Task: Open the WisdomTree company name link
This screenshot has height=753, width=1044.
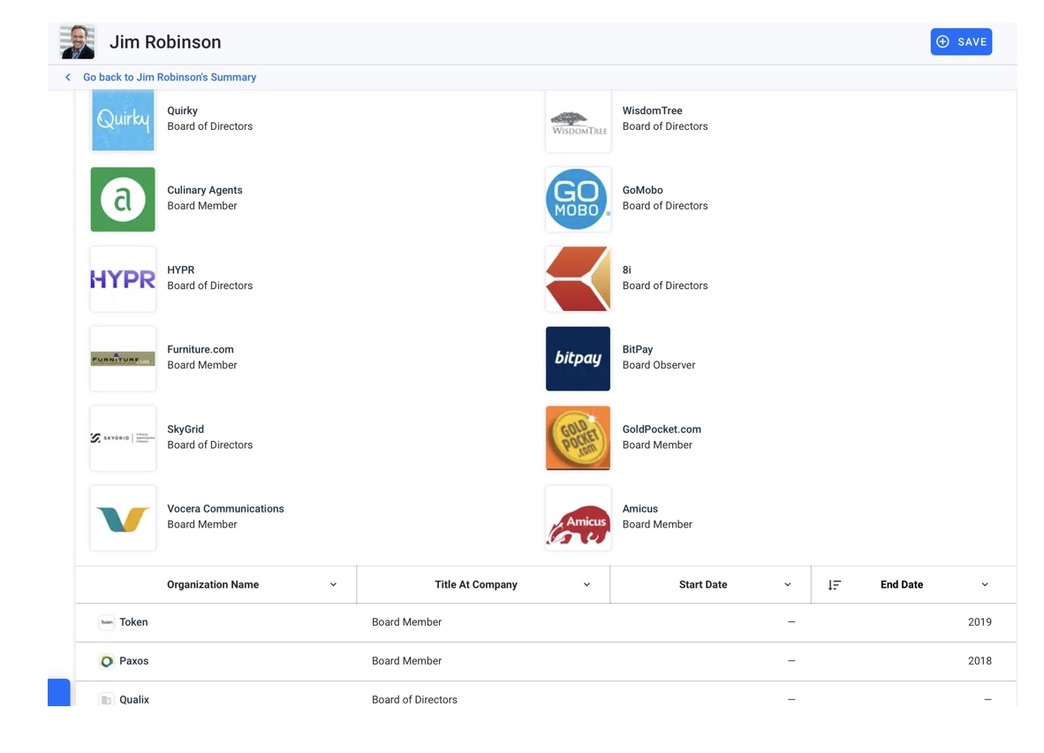Action: (x=652, y=111)
